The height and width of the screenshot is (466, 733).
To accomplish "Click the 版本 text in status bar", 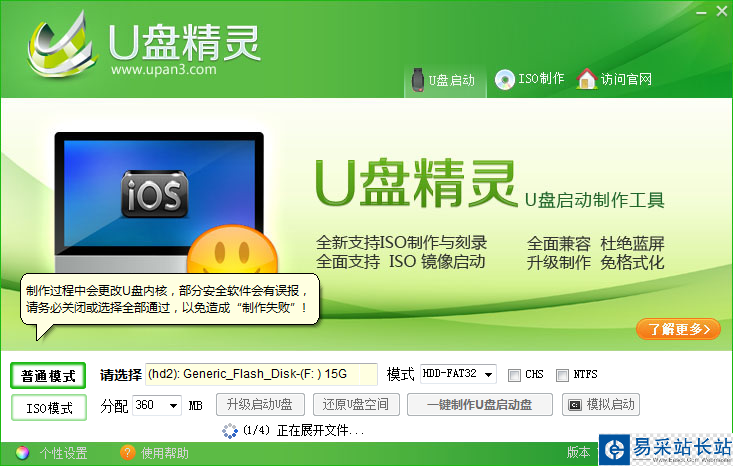I will [578, 452].
